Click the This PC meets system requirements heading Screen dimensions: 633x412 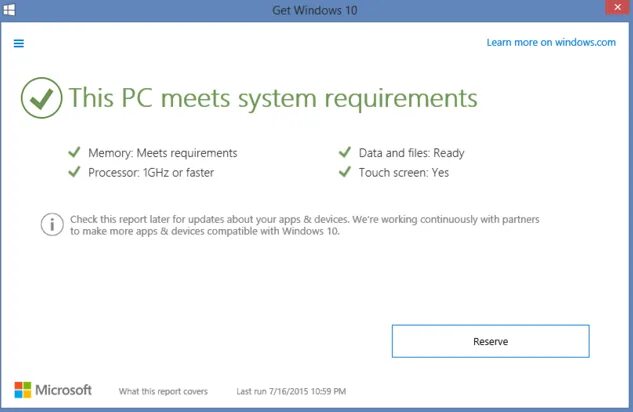pos(272,98)
